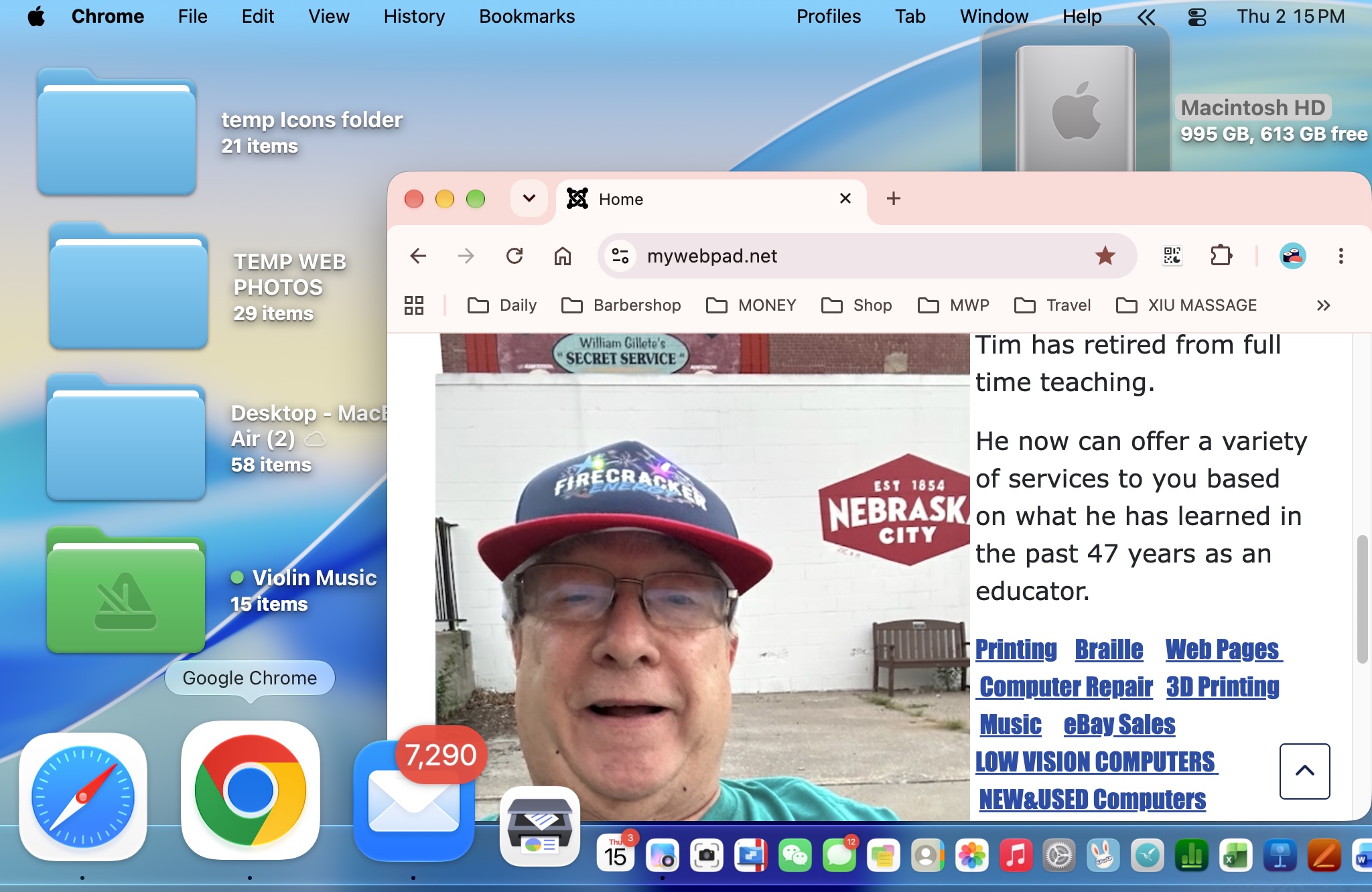Open the Profiles menu
The image size is (1372, 892).
829,16
